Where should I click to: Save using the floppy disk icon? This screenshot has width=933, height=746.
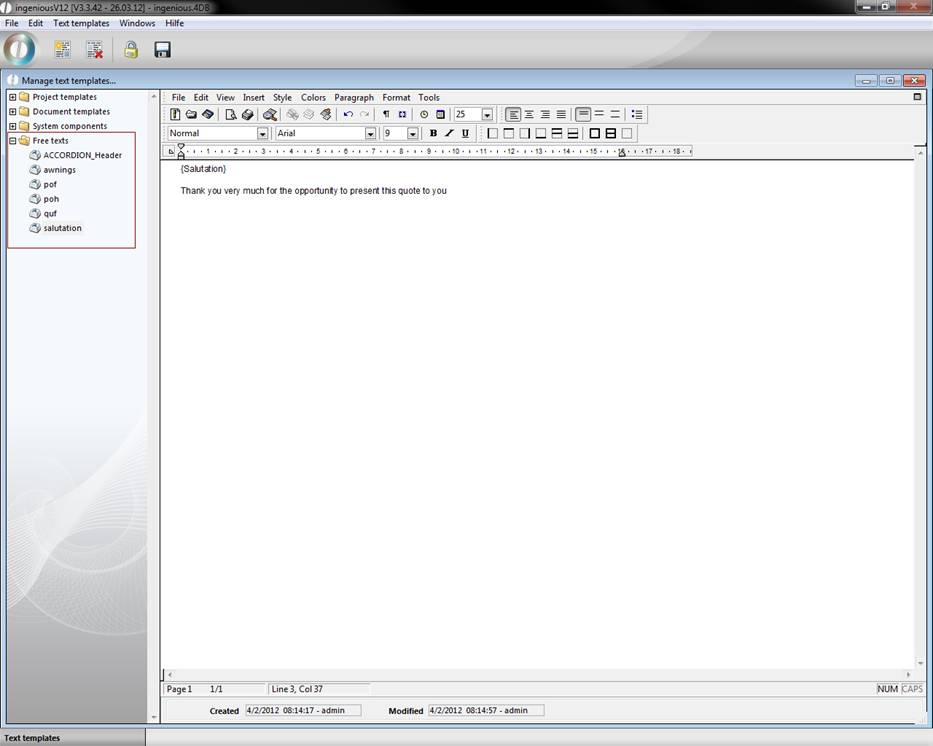162,49
